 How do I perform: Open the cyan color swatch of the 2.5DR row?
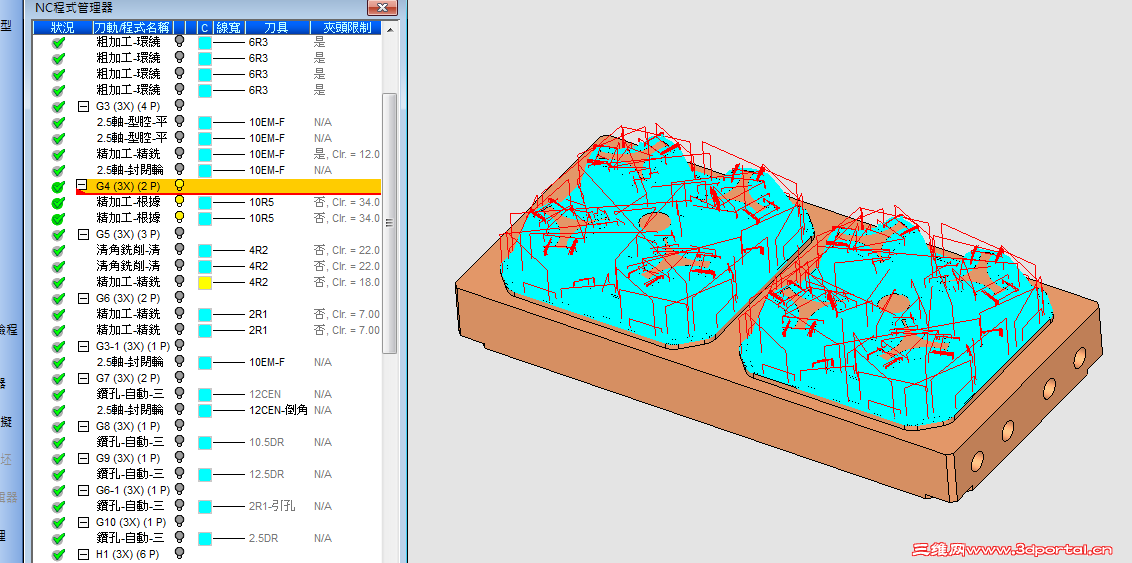tap(204, 538)
